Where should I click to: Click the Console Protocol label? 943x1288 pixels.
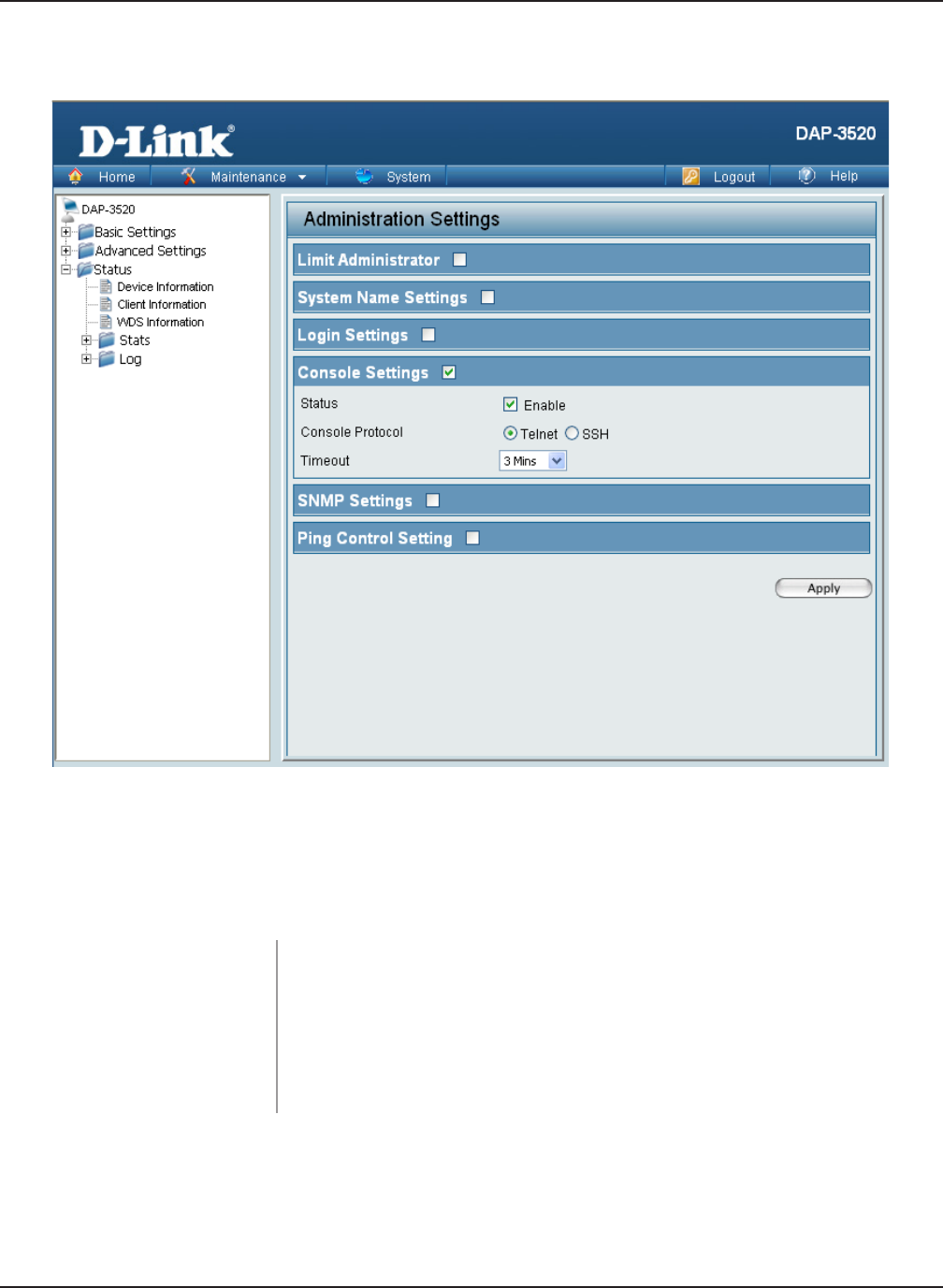(x=352, y=432)
